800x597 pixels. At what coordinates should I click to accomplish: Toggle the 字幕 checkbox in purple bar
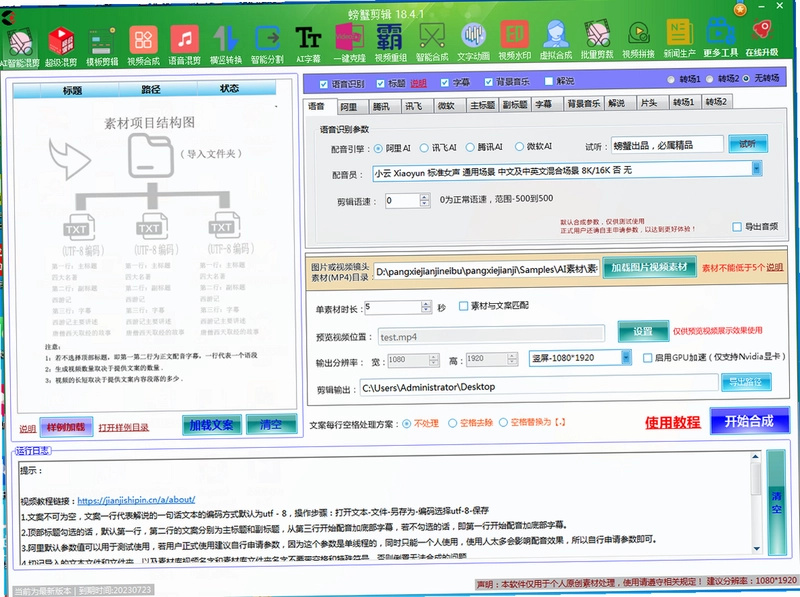coord(445,82)
